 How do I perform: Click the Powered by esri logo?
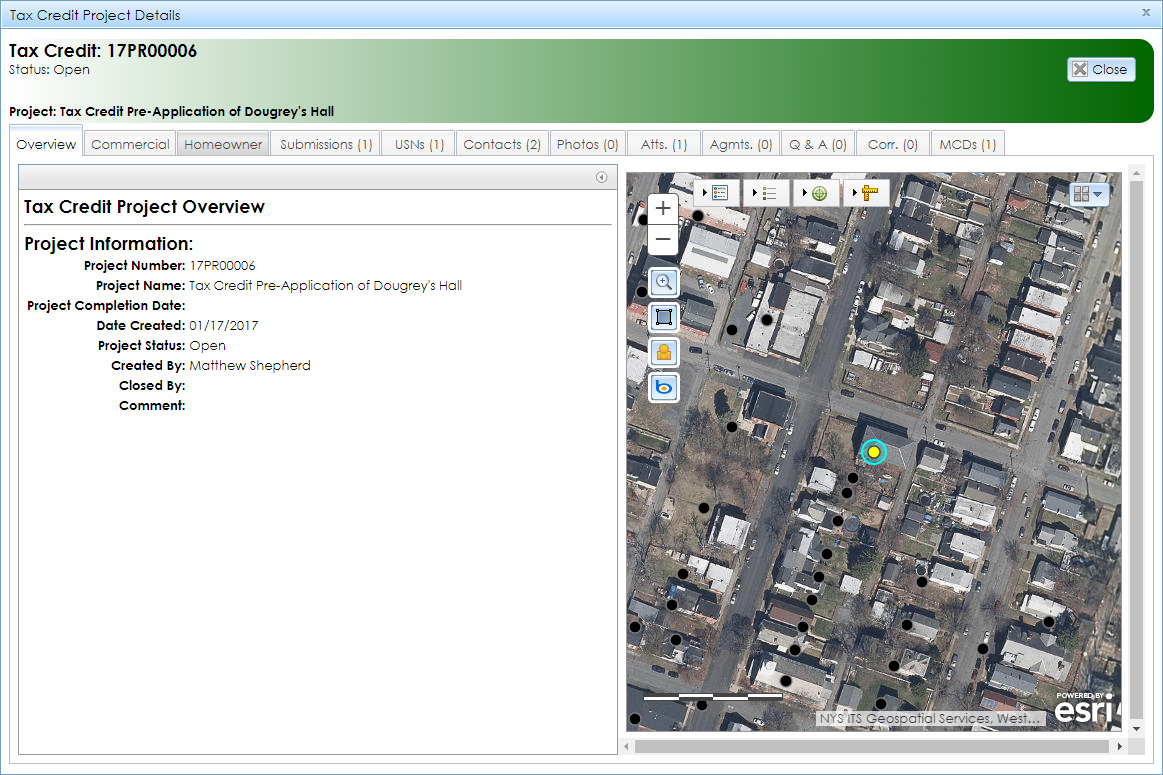tap(1085, 710)
